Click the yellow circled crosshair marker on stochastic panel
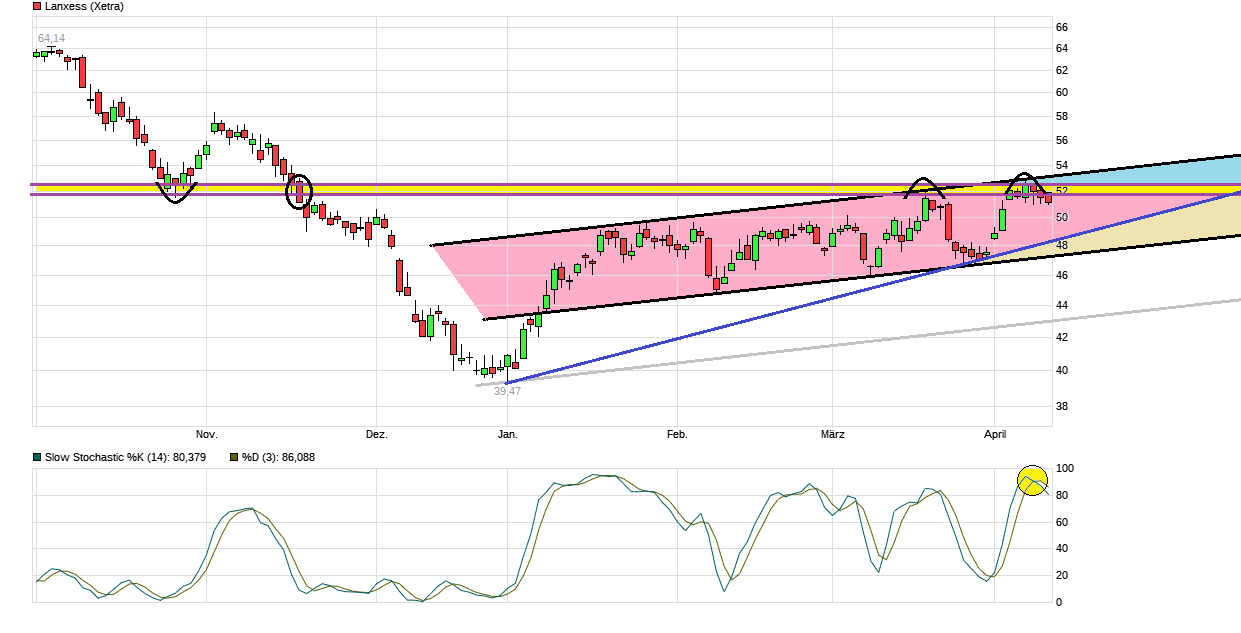 (1031, 482)
